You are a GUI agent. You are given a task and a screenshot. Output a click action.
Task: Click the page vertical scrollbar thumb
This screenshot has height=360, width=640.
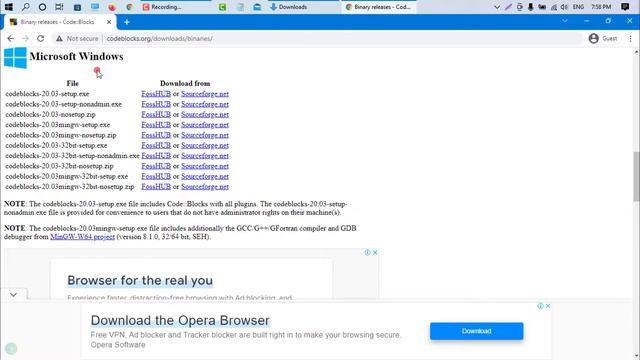[636, 176]
